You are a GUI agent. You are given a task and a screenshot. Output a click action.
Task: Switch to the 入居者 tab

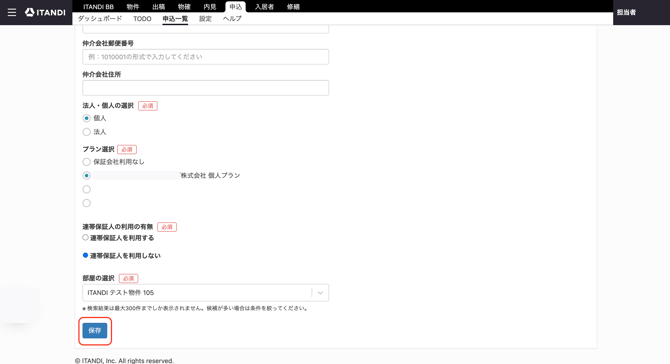coord(264,7)
